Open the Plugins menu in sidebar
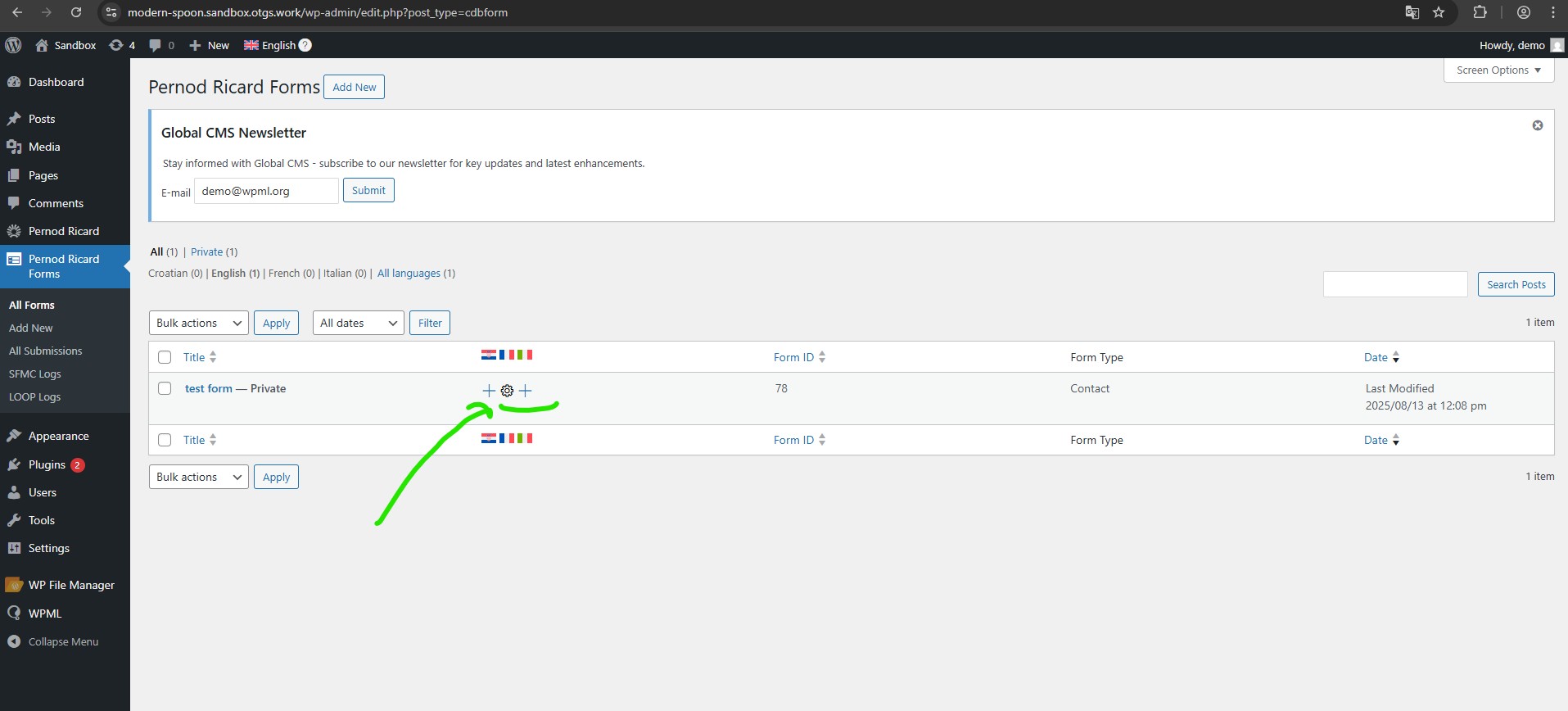Screen dimensions: 1568x711 (x=47, y=464)
